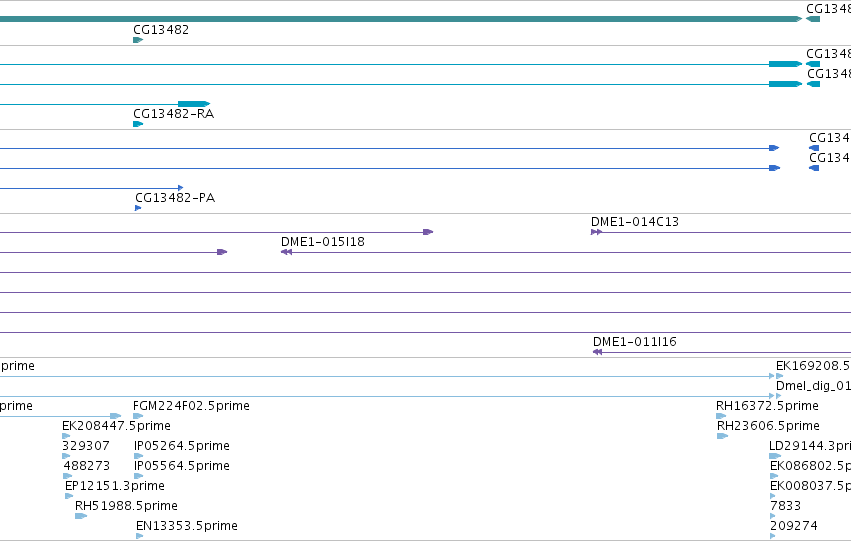Select the EK208447.5prime EST label
Screen dimensions: 851x541
[x=116, y=426]
